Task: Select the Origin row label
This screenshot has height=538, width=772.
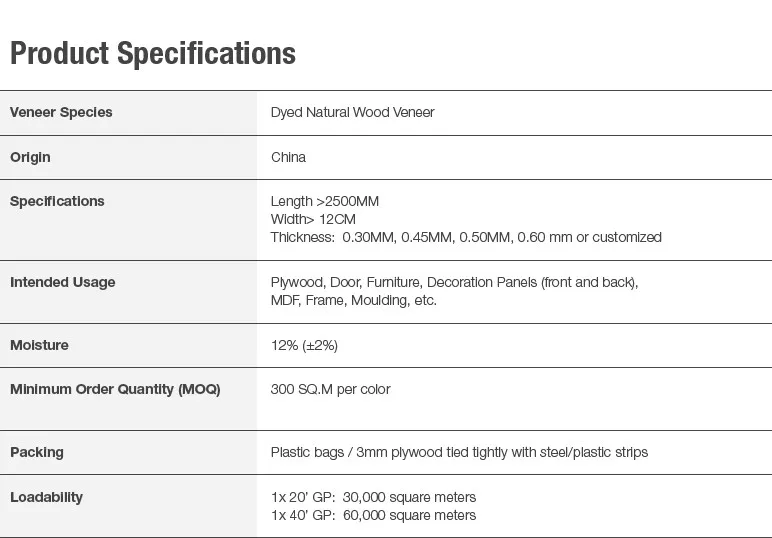Action: point(30,157)
